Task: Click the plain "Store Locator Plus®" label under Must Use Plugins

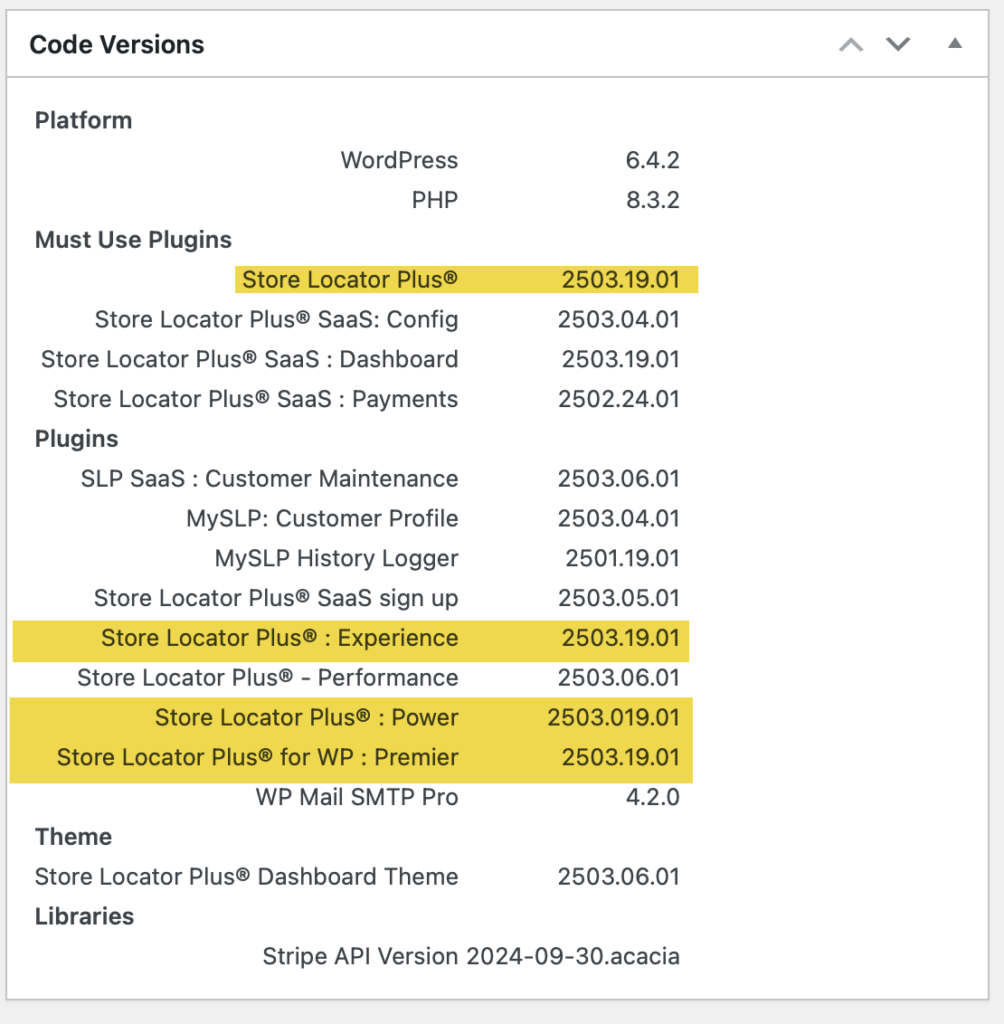Action: point(350,280)
